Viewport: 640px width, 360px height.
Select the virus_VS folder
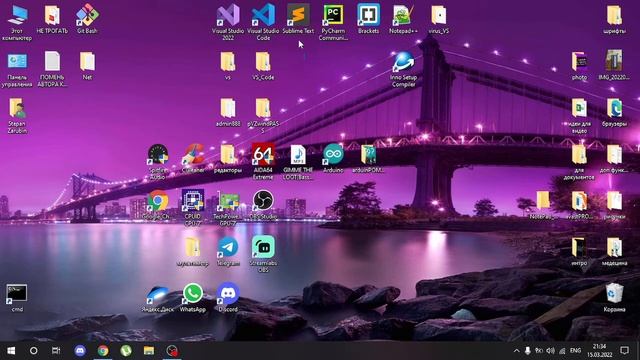[439, 16]
